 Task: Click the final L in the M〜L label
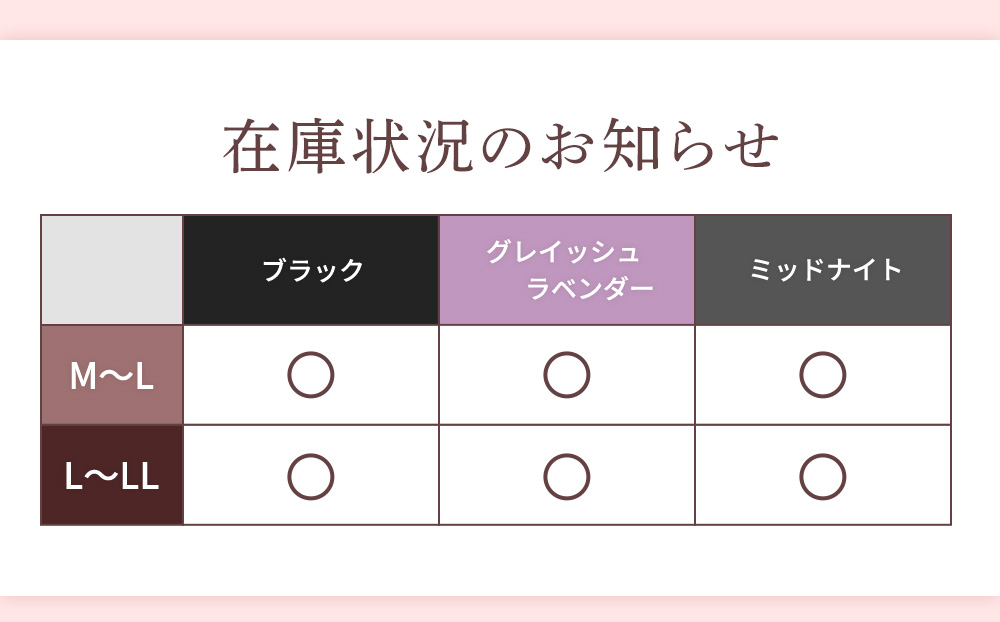(x=145, y=376)
